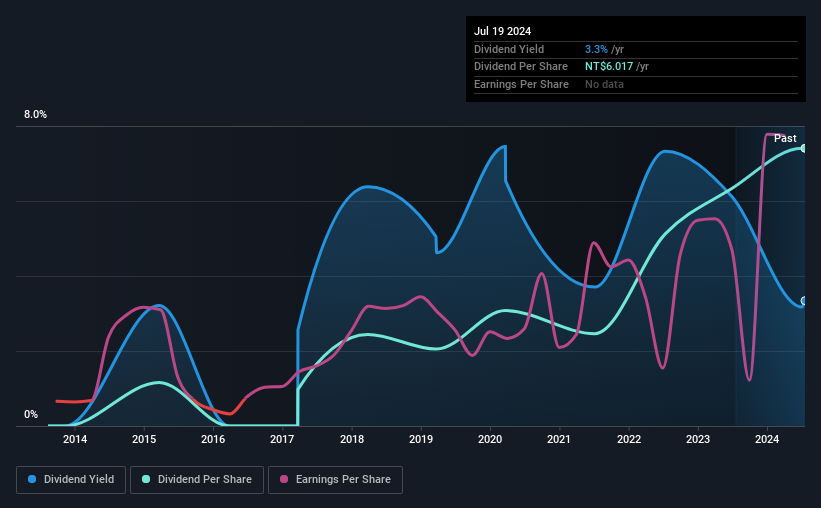Click the teal Dividend Per Share legend dot
The height and width of the screenshot is (508, 821).
coord(146,479)
